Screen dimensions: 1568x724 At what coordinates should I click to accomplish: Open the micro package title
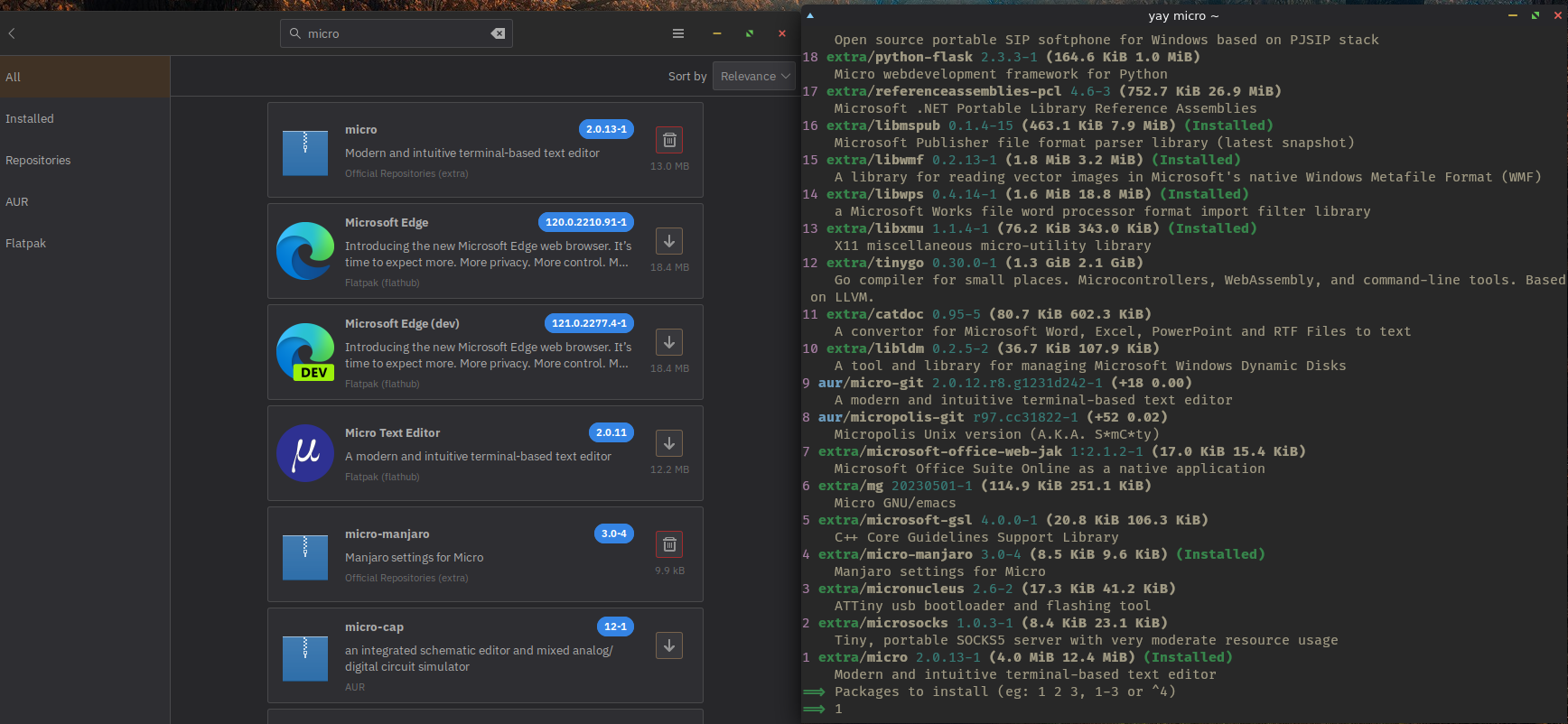(x=361, y=130)
